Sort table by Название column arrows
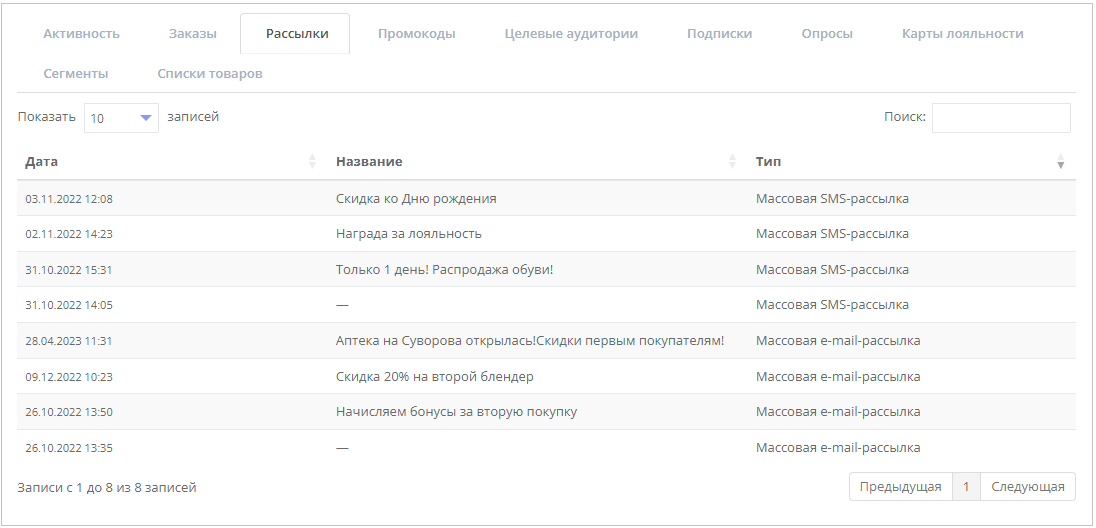Screen dimensions: 1096x528 (x=732, y=162)
